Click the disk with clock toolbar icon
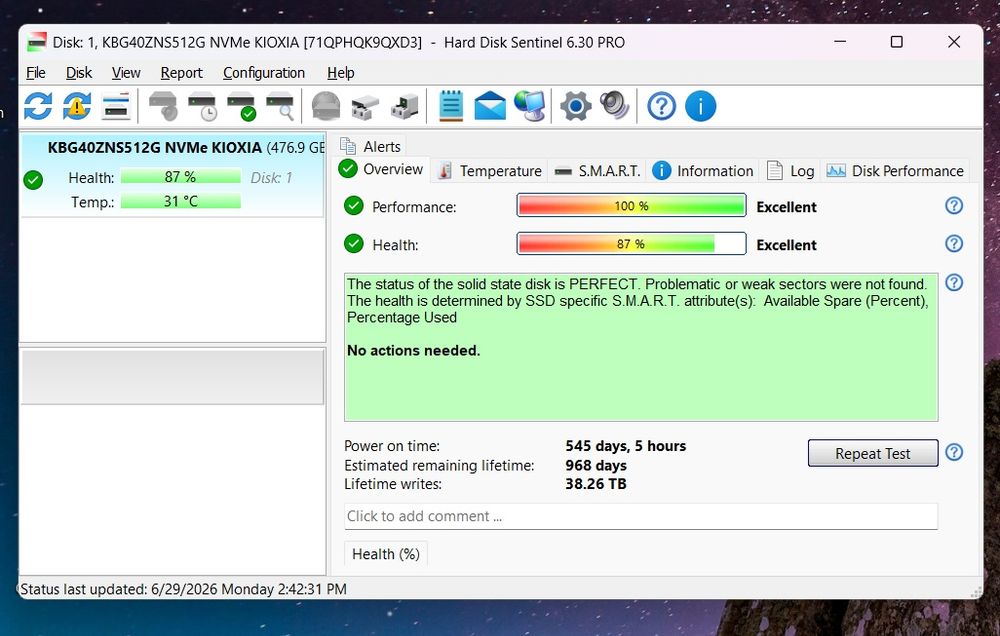The width and height of the screenshot is (1000, 636). pos(202,106)
